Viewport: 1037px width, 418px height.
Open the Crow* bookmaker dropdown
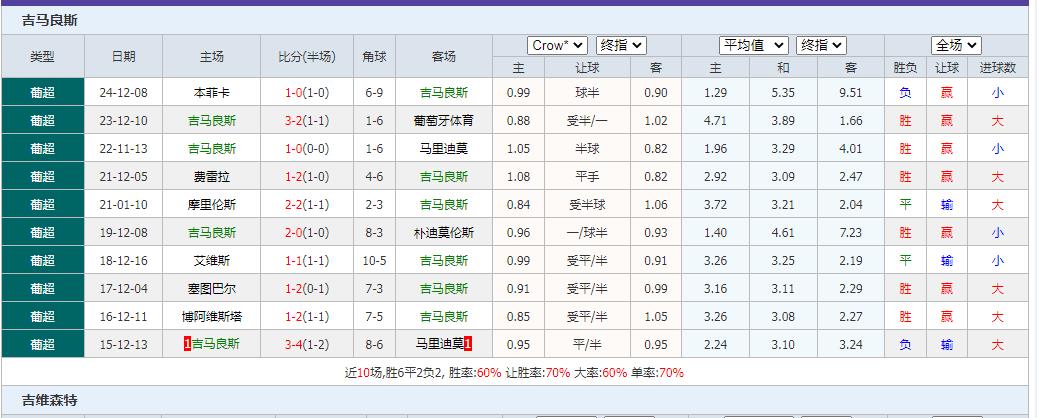(557, 45)
